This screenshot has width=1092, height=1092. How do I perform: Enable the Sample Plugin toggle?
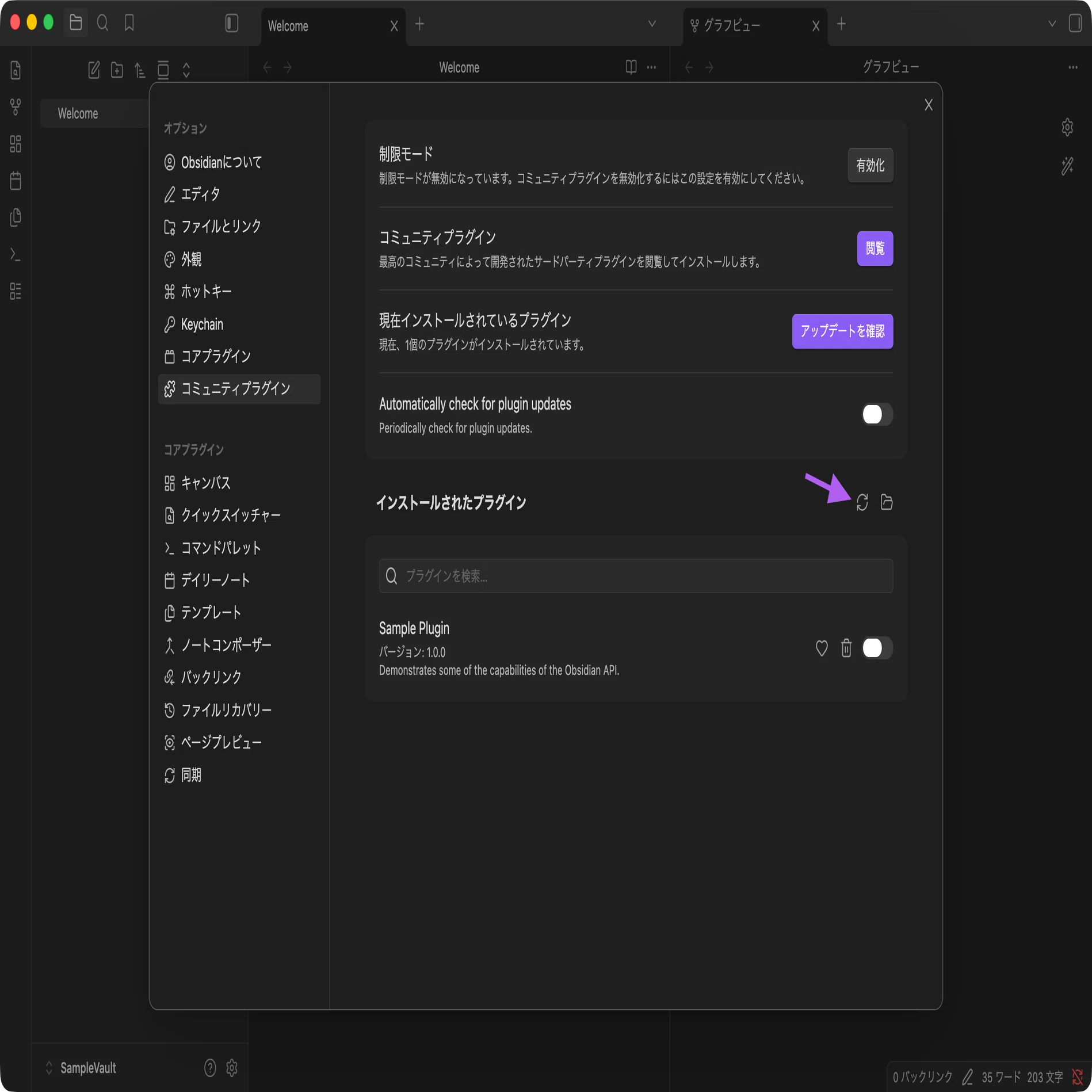coord(877,648)
